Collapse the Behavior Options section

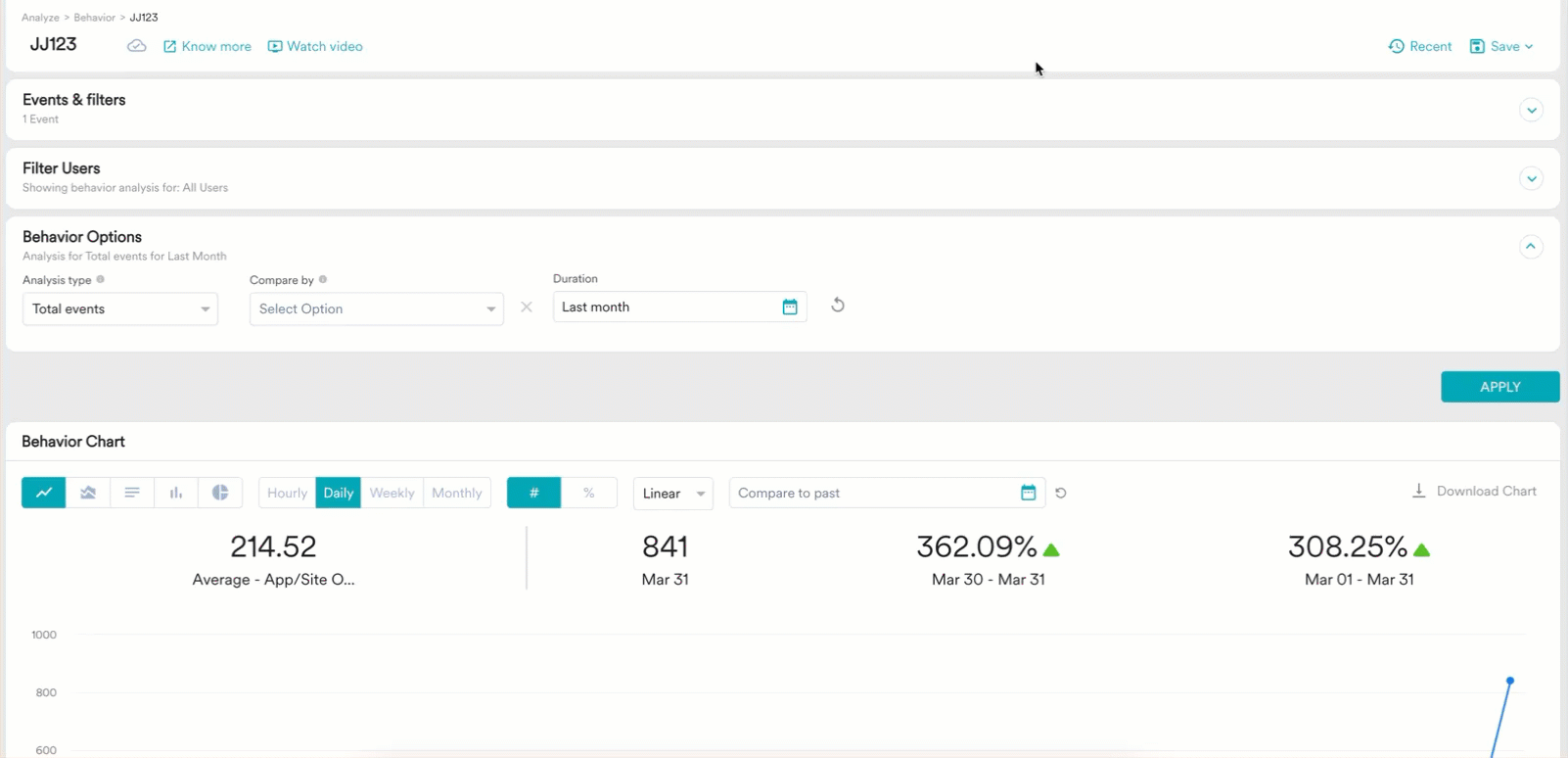tap(1531, 247)
